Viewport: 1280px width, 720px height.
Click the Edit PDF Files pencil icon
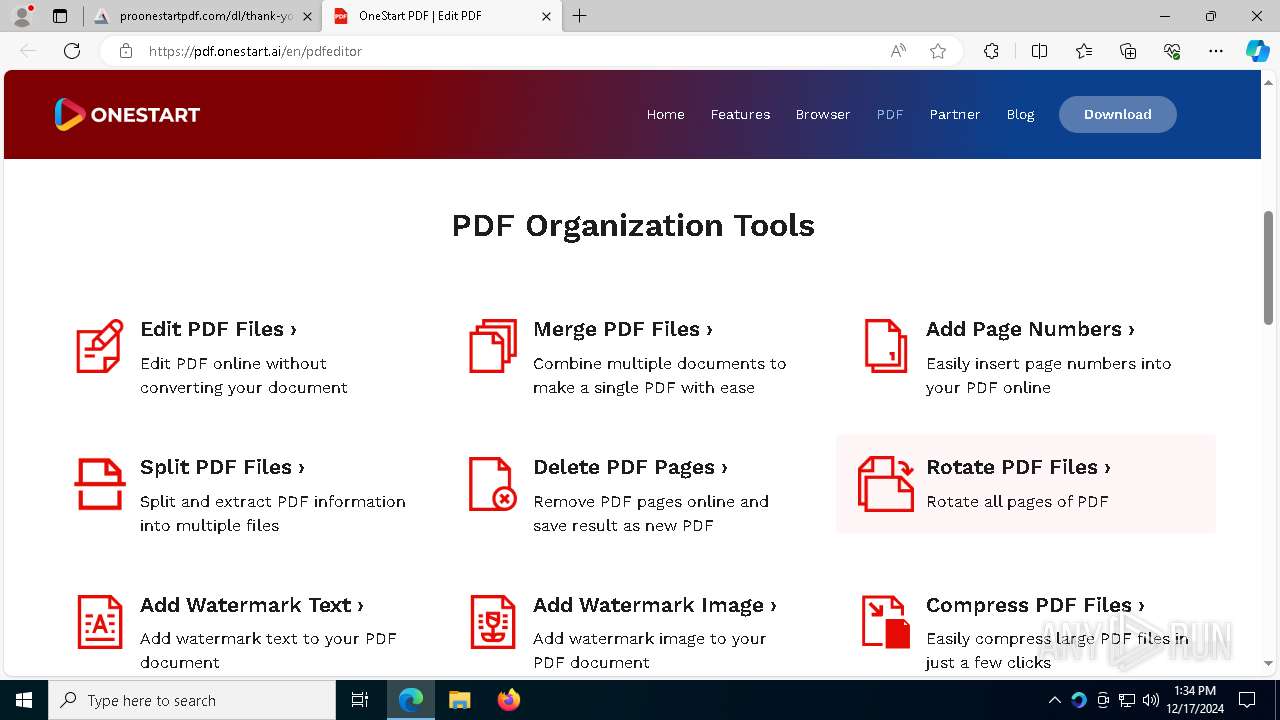(x=100, y=346)
